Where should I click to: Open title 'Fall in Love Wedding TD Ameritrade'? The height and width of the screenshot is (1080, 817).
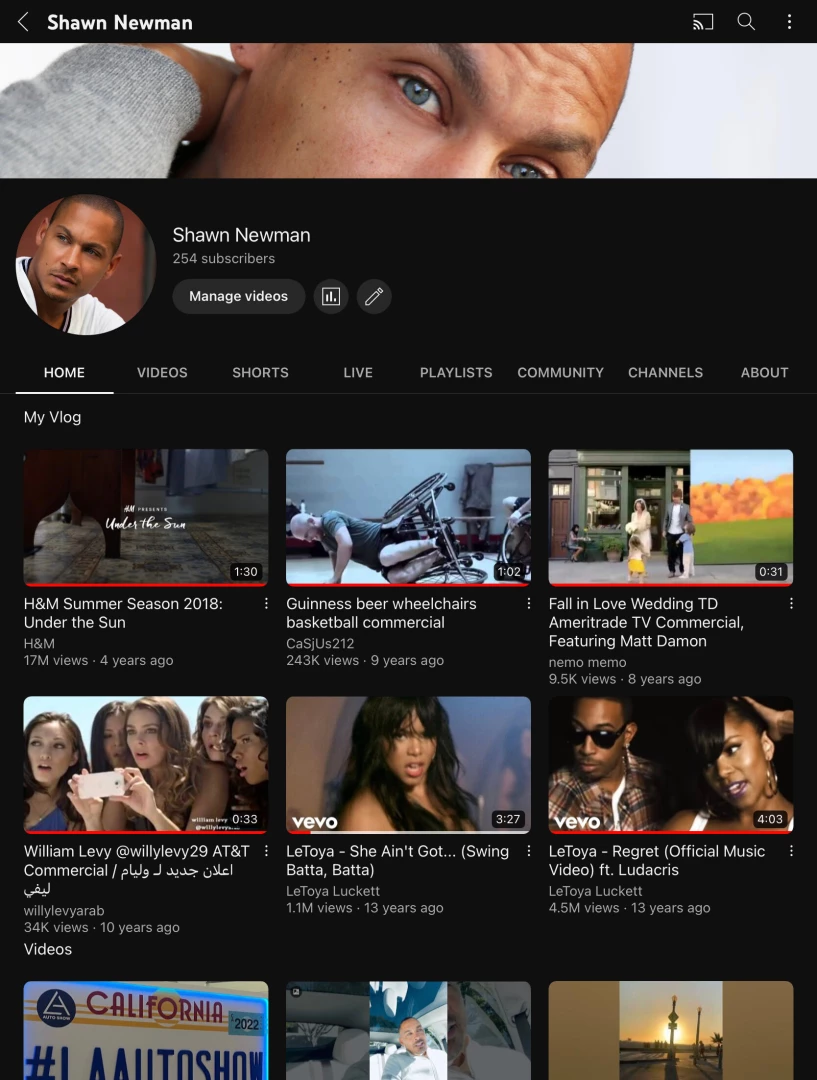(646, 623)
